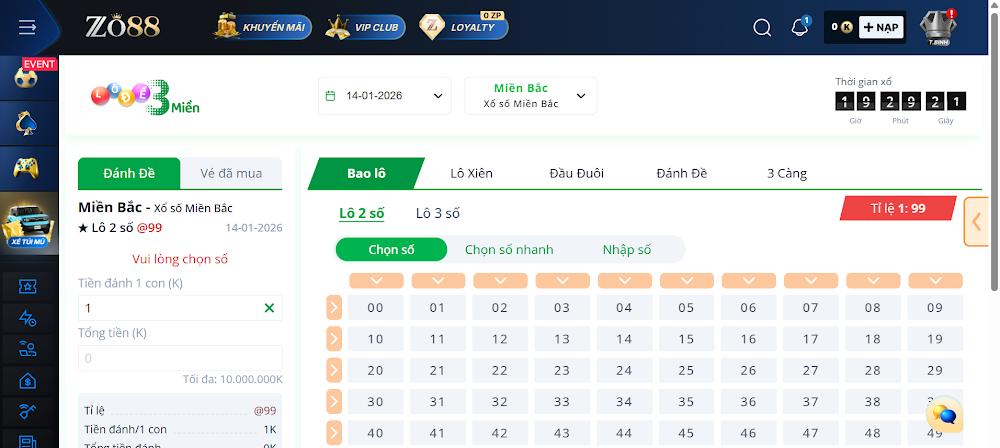Open the game controller sidebar icon
This screenshot has height=448, width=1000.
[28, 168]
